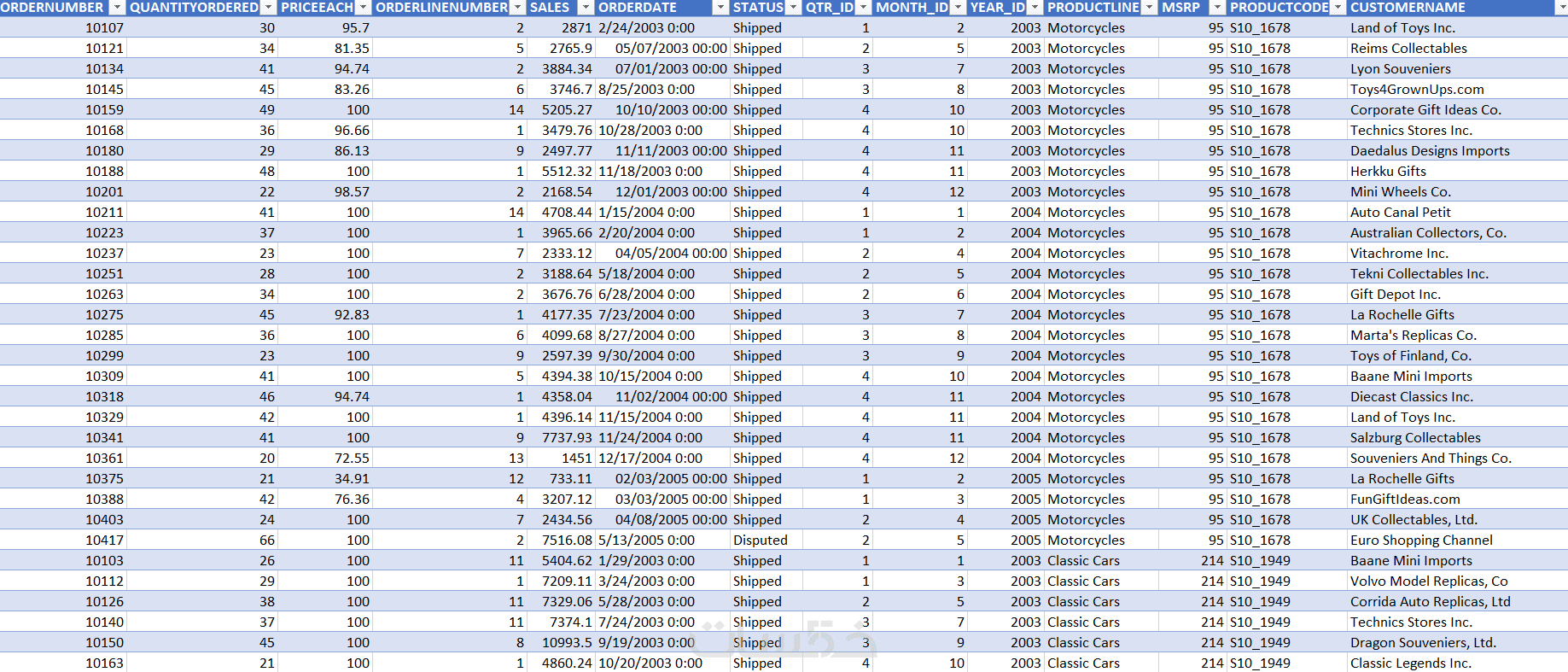This screenshot has height=672, width=1568.
Task: Click order number cell 10237
Action: 63,254
